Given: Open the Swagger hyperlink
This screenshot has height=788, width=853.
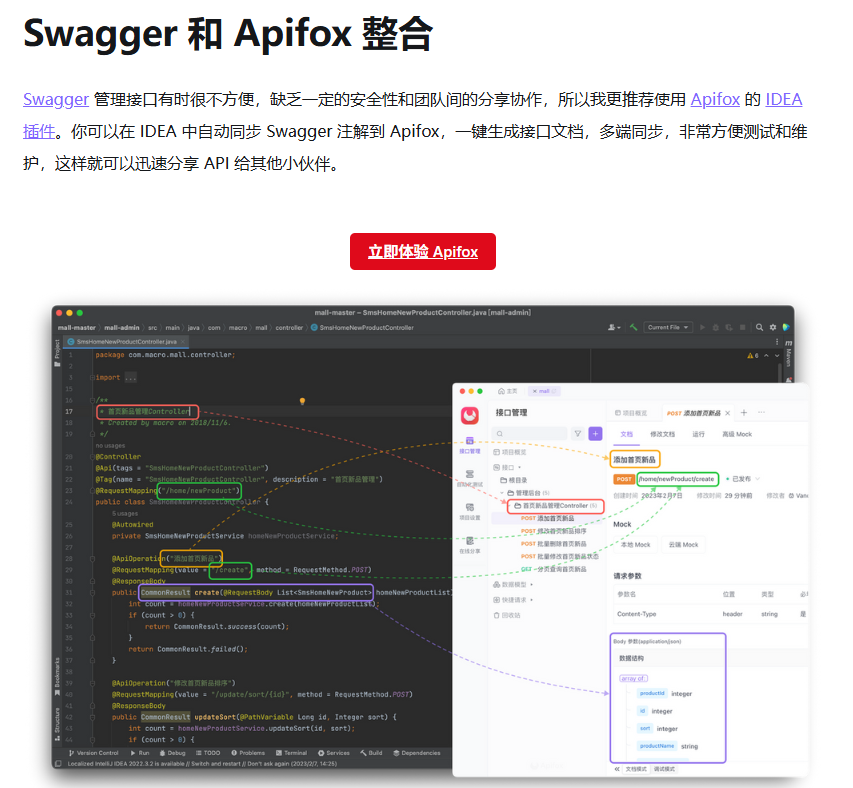Looking at the screenshot, I should click(55, 99).
